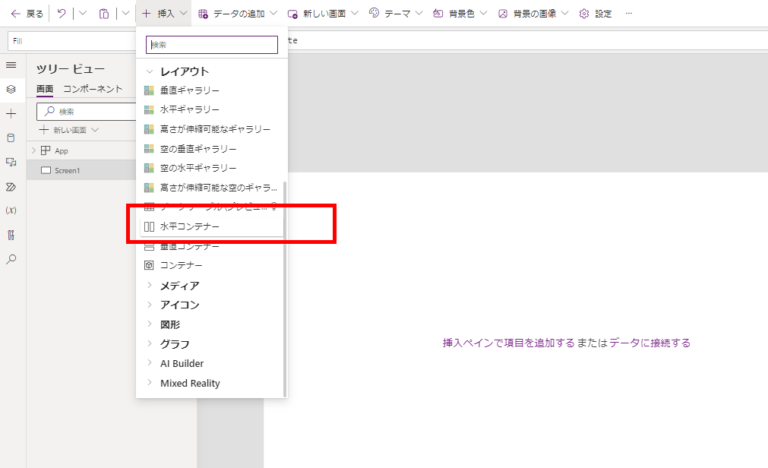Screen dimensions: 768x468
Task: Open the 背景色 dropdown
Action: pos(466,14)
